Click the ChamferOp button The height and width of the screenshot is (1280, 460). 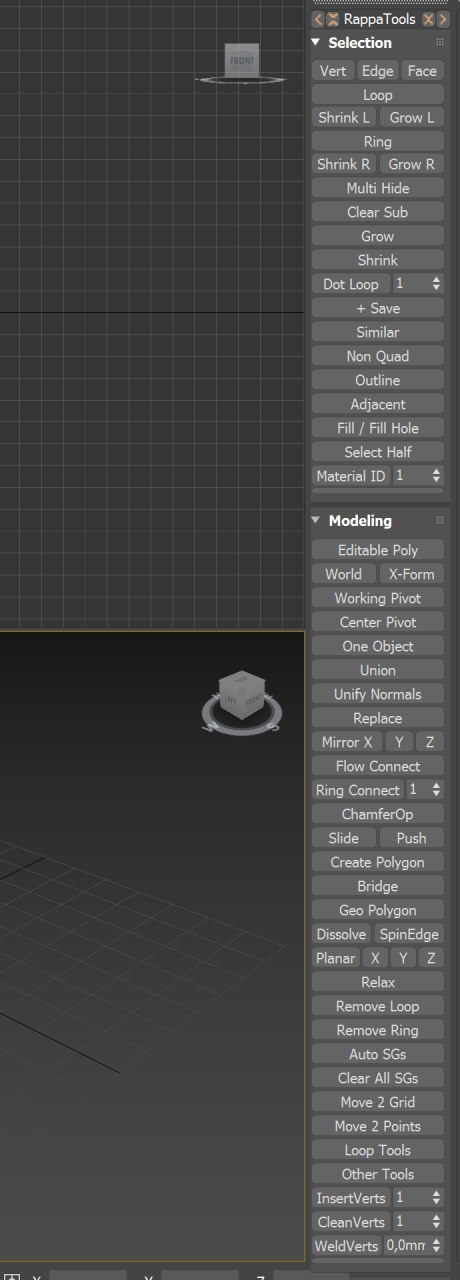pos(378,814)
